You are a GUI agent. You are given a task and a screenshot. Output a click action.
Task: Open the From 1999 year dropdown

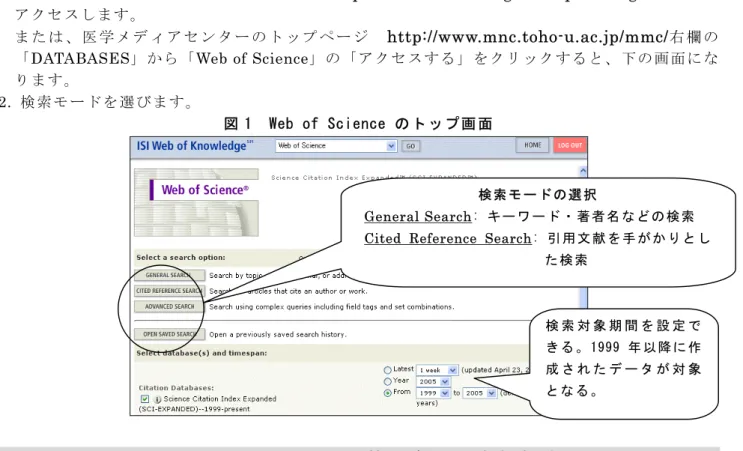click(x=433, y=393)
